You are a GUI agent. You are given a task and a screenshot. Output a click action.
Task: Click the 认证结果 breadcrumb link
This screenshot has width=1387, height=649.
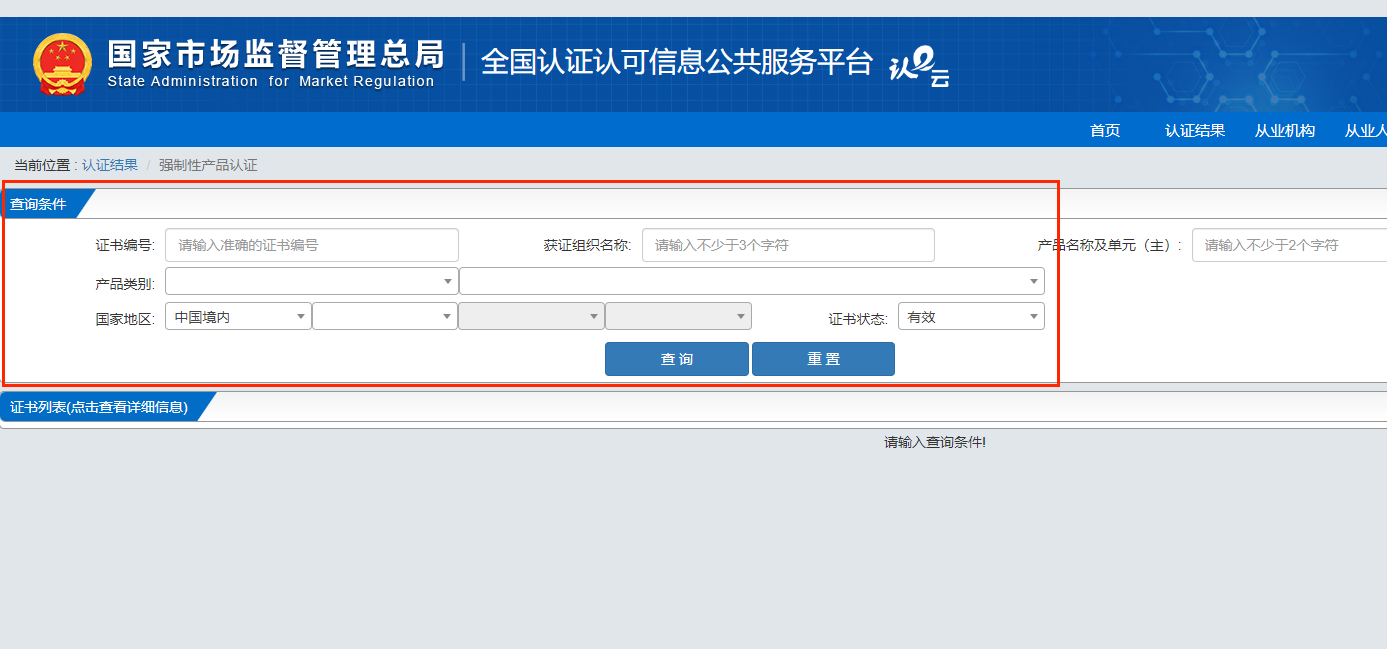[x=110, y=165]
